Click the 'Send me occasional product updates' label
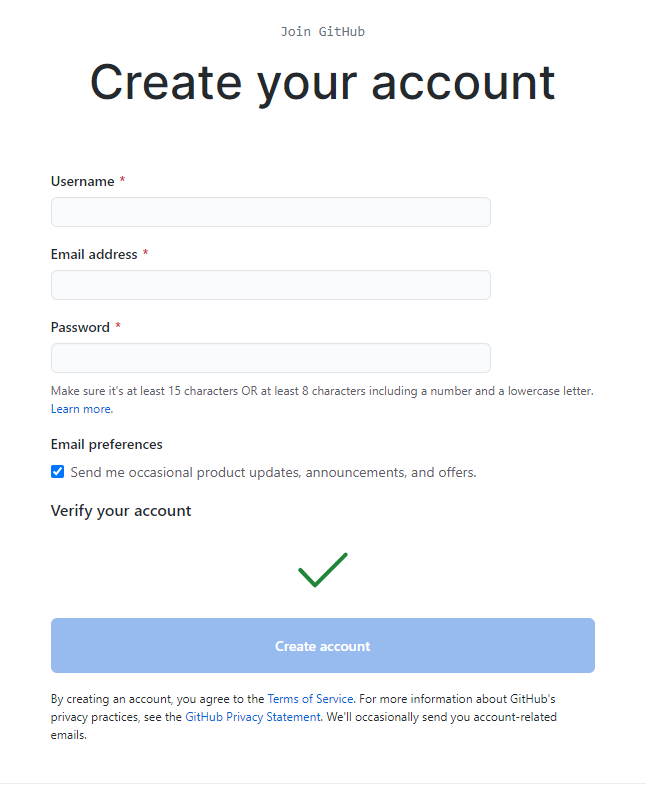 pyautogui.click(x=273, y=472)
